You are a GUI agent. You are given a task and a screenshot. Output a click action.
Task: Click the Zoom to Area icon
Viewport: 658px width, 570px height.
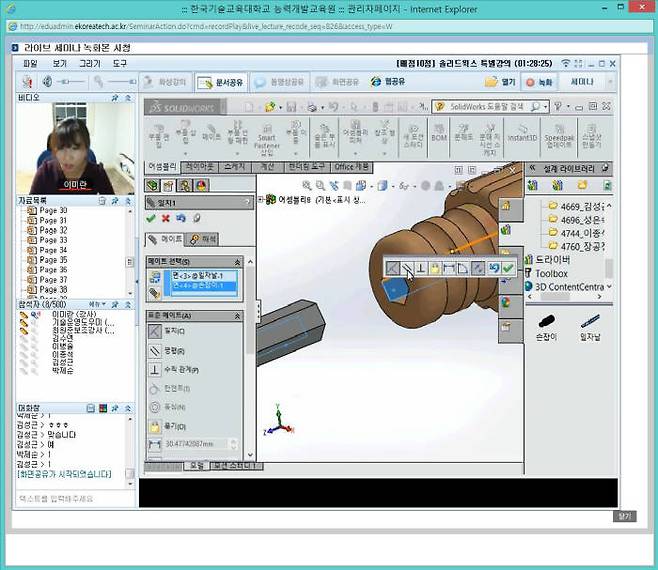tap(320, 185)
